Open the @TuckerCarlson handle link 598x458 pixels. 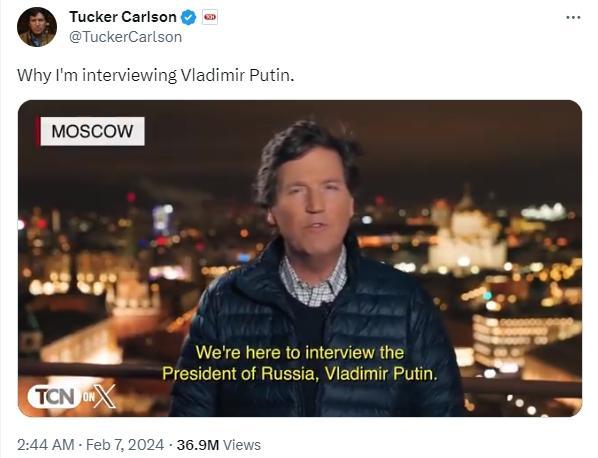click(x=125, y=37)
